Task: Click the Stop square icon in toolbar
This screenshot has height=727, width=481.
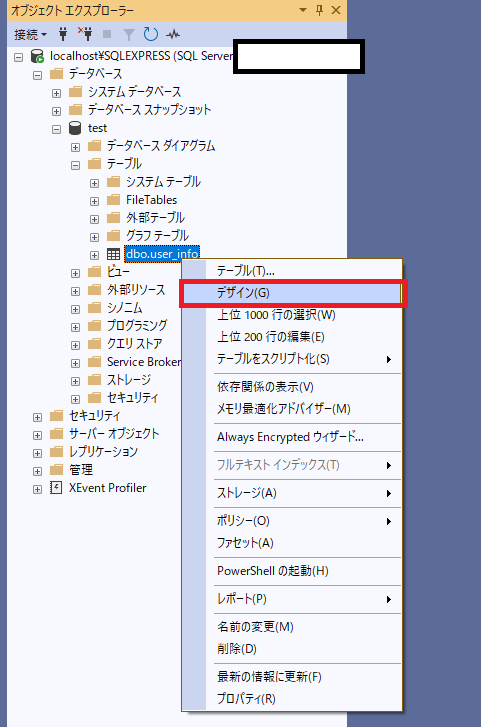Action: [107, 34]
